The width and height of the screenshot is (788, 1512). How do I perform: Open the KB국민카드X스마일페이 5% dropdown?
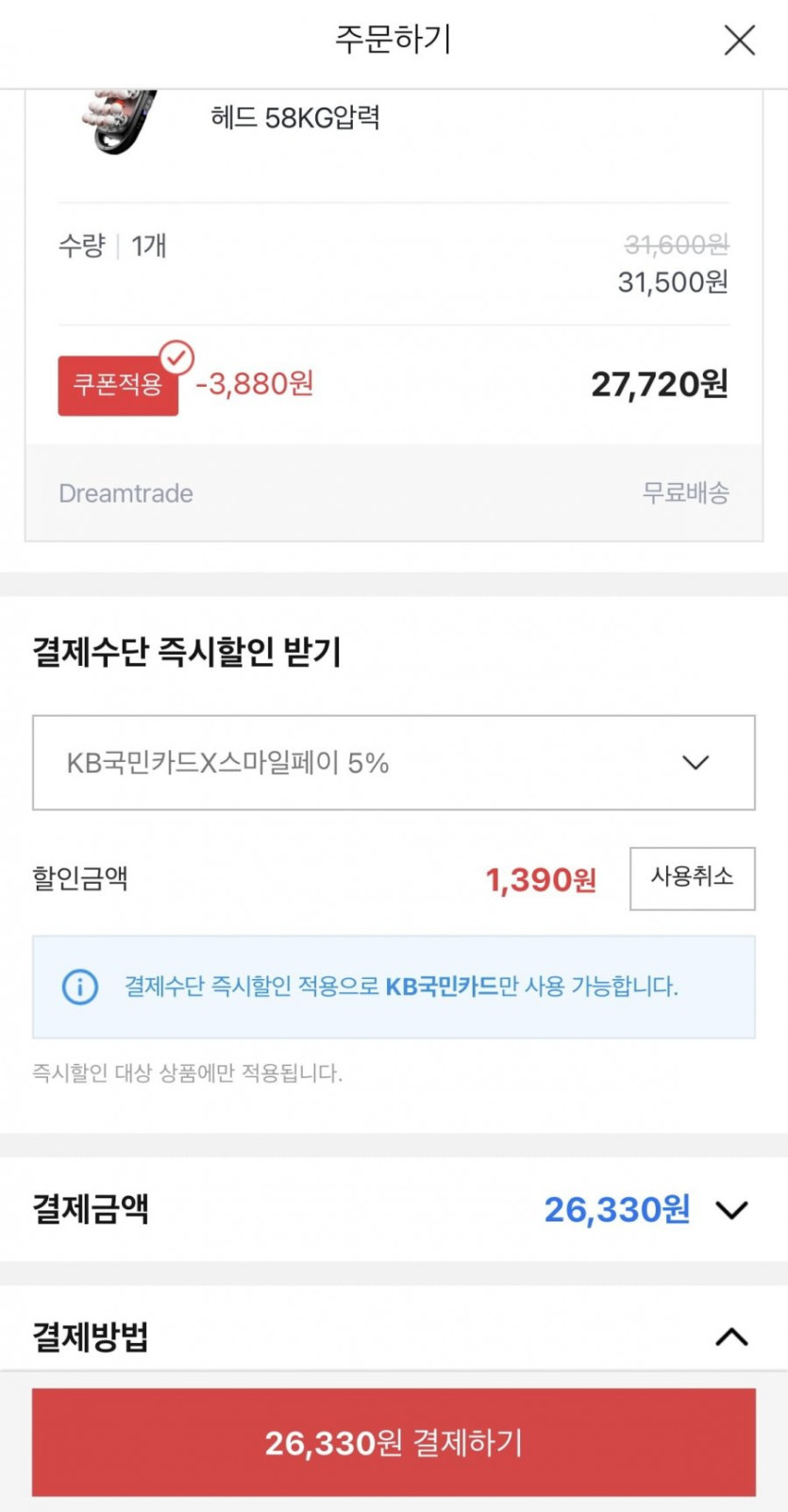[393, 762]
